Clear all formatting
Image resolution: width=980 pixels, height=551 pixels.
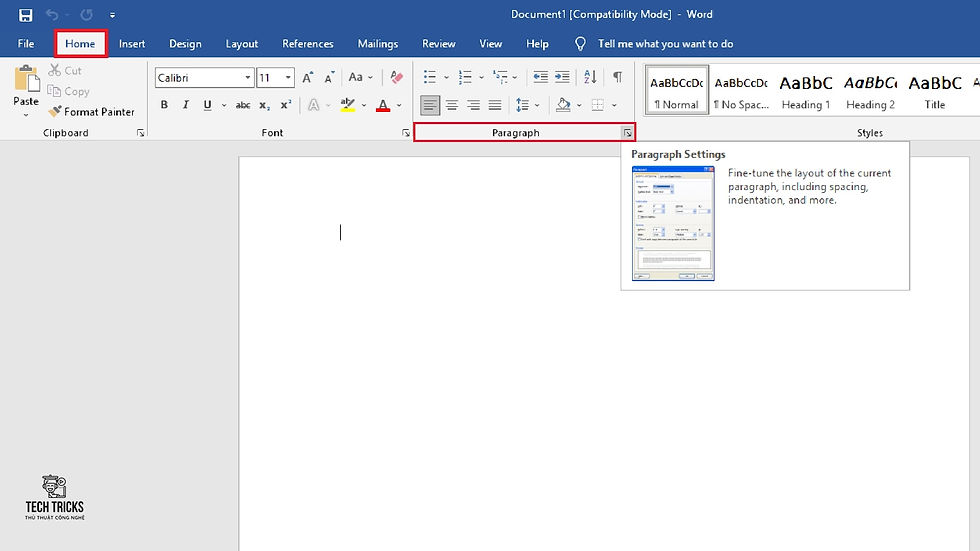point(396,77)
